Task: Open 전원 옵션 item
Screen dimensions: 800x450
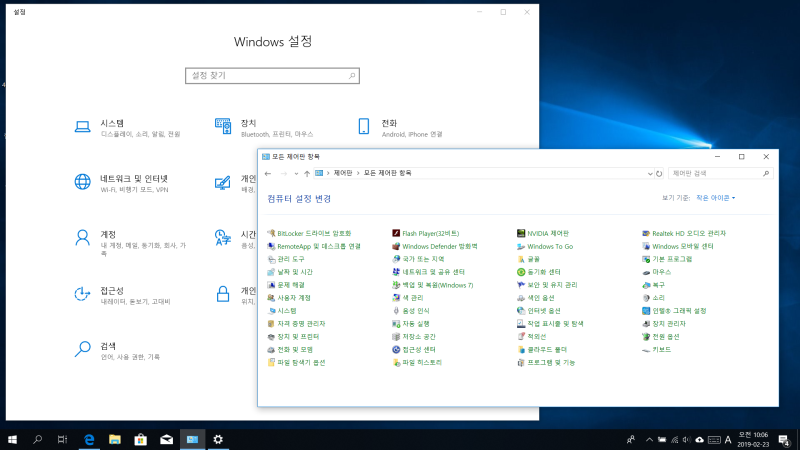Action: point(661,337)
